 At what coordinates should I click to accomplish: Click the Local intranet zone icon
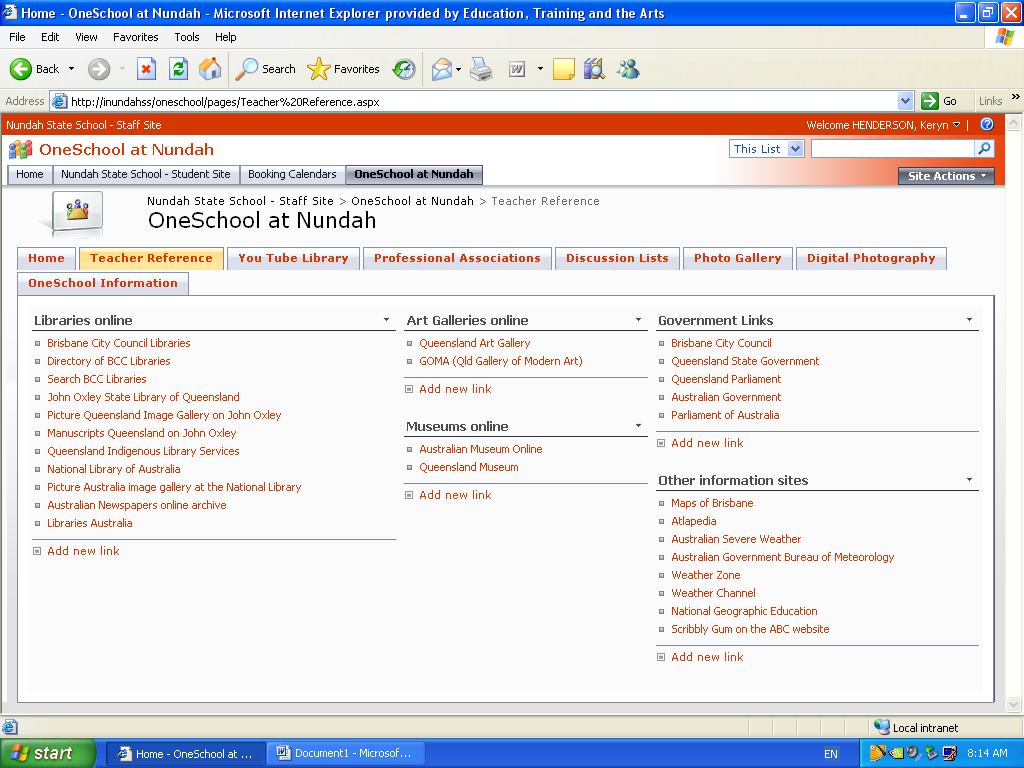tap(882, 727)
